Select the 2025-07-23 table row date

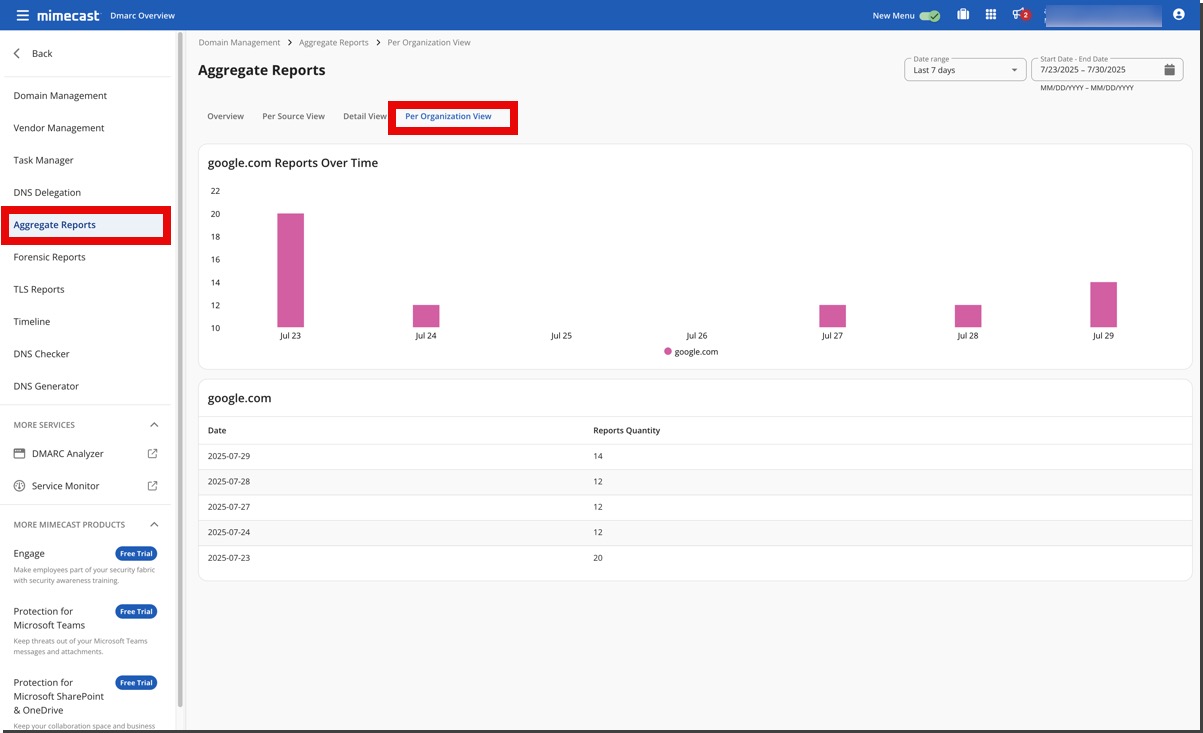pyautogui.click(x=229, y=558)
